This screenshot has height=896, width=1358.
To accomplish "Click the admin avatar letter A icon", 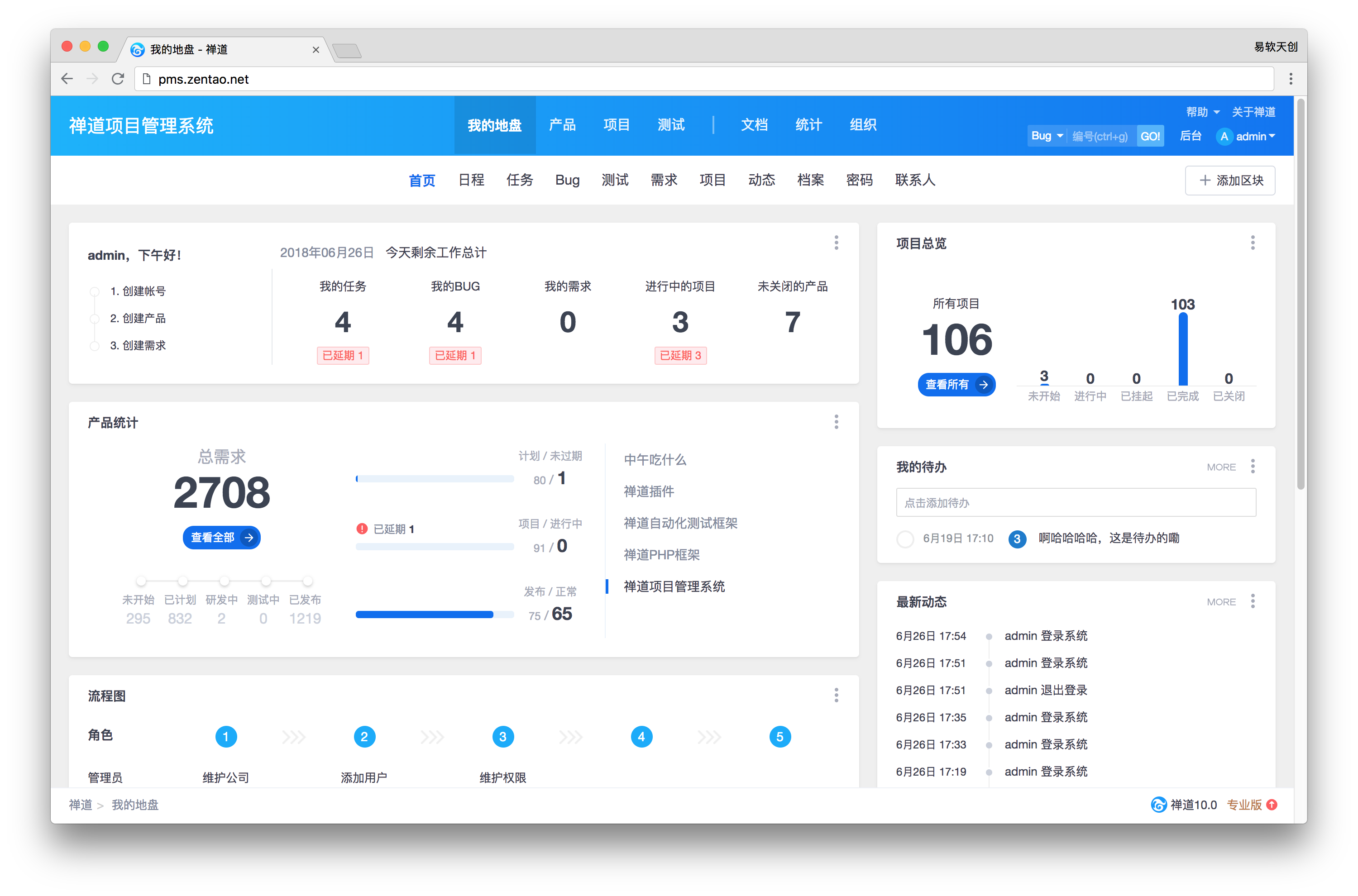I will pos(1224,137).
